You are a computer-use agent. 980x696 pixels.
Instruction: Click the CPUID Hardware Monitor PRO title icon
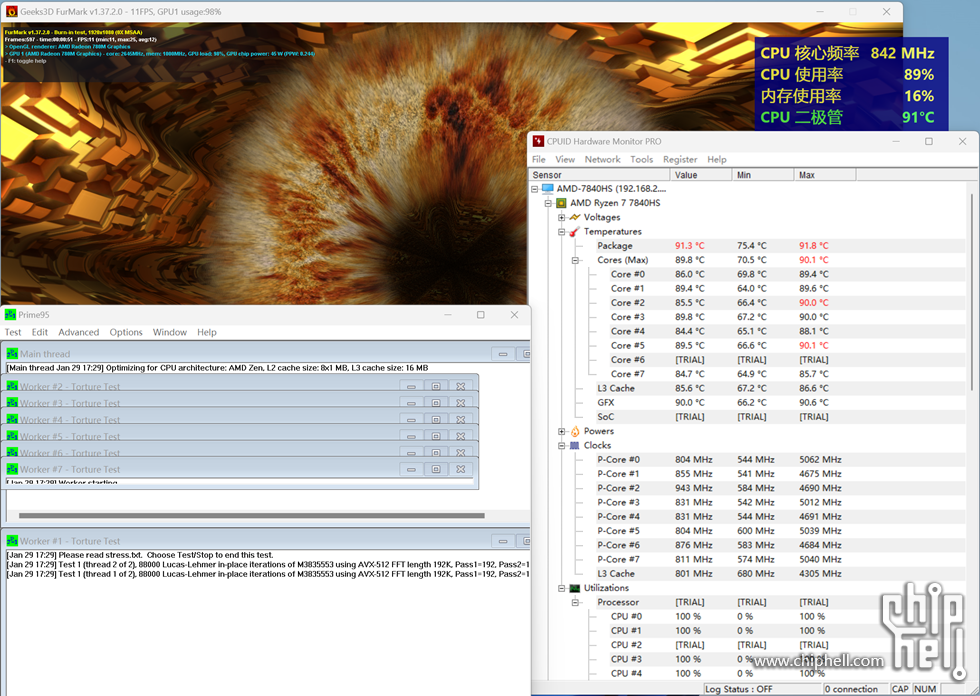point(538,141)
